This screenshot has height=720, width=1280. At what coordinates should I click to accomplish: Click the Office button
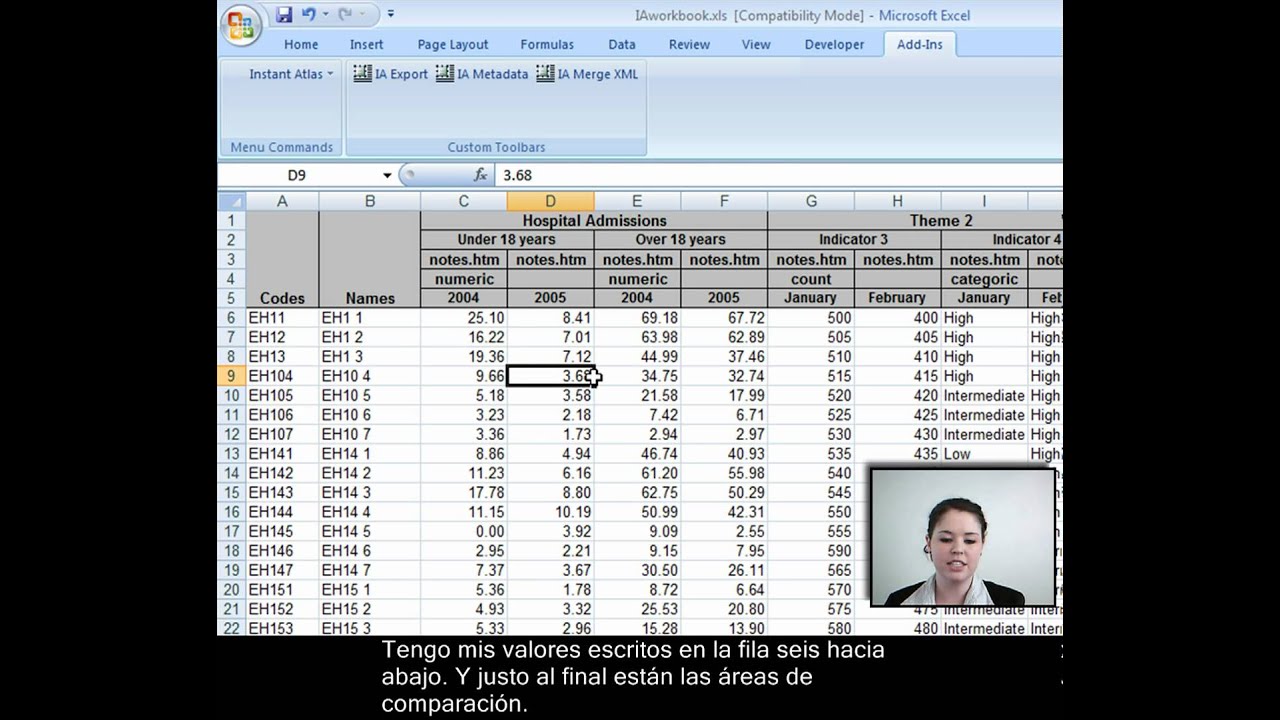(x=241, y=26)
